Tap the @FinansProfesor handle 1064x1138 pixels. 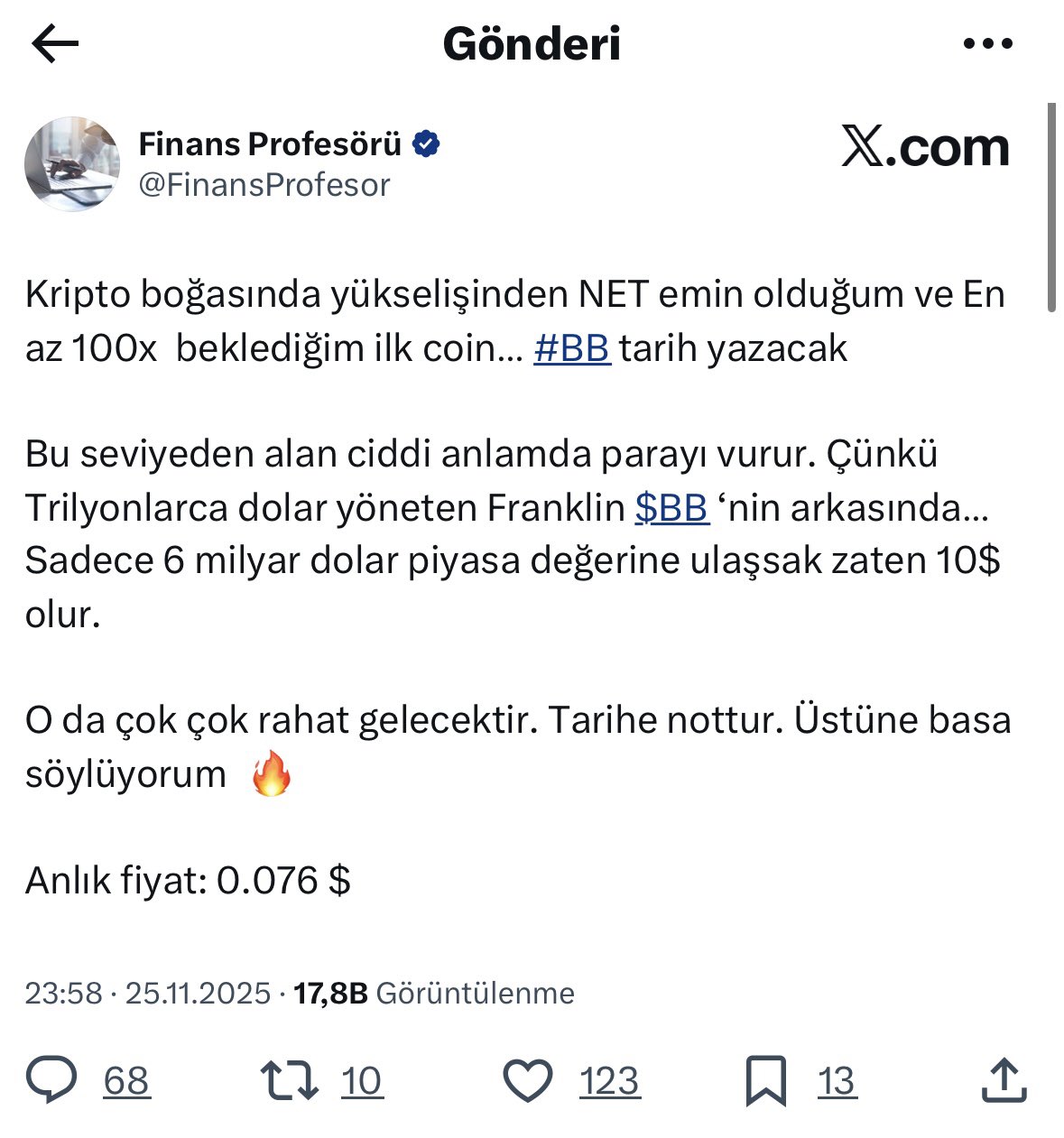click(264, 185)
